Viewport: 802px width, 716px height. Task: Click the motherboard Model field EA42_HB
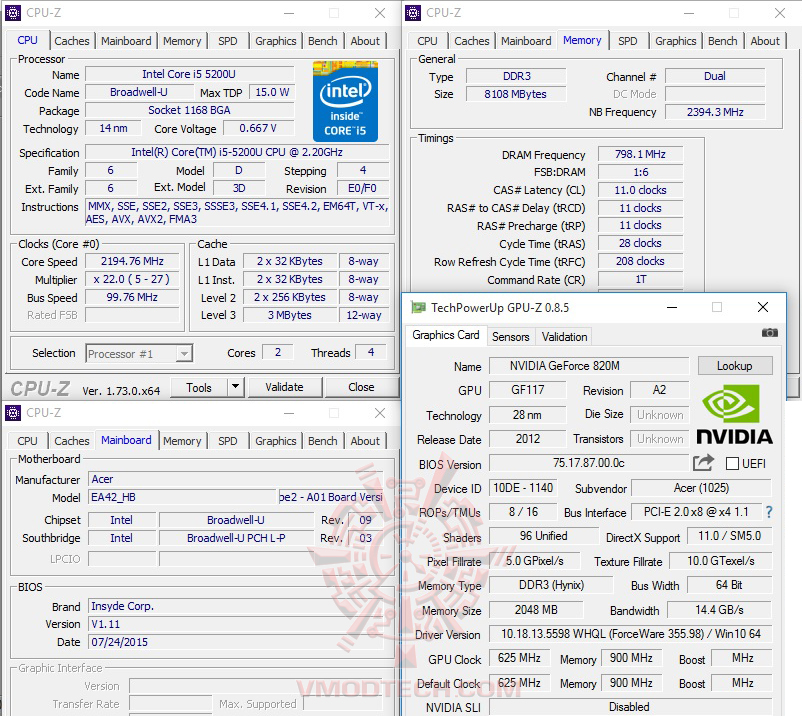coord(183,497)
